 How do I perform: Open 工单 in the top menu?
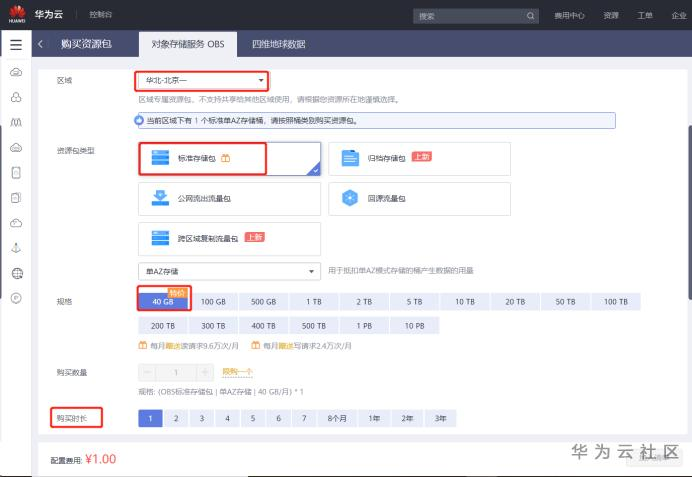[x=645, y=16]
